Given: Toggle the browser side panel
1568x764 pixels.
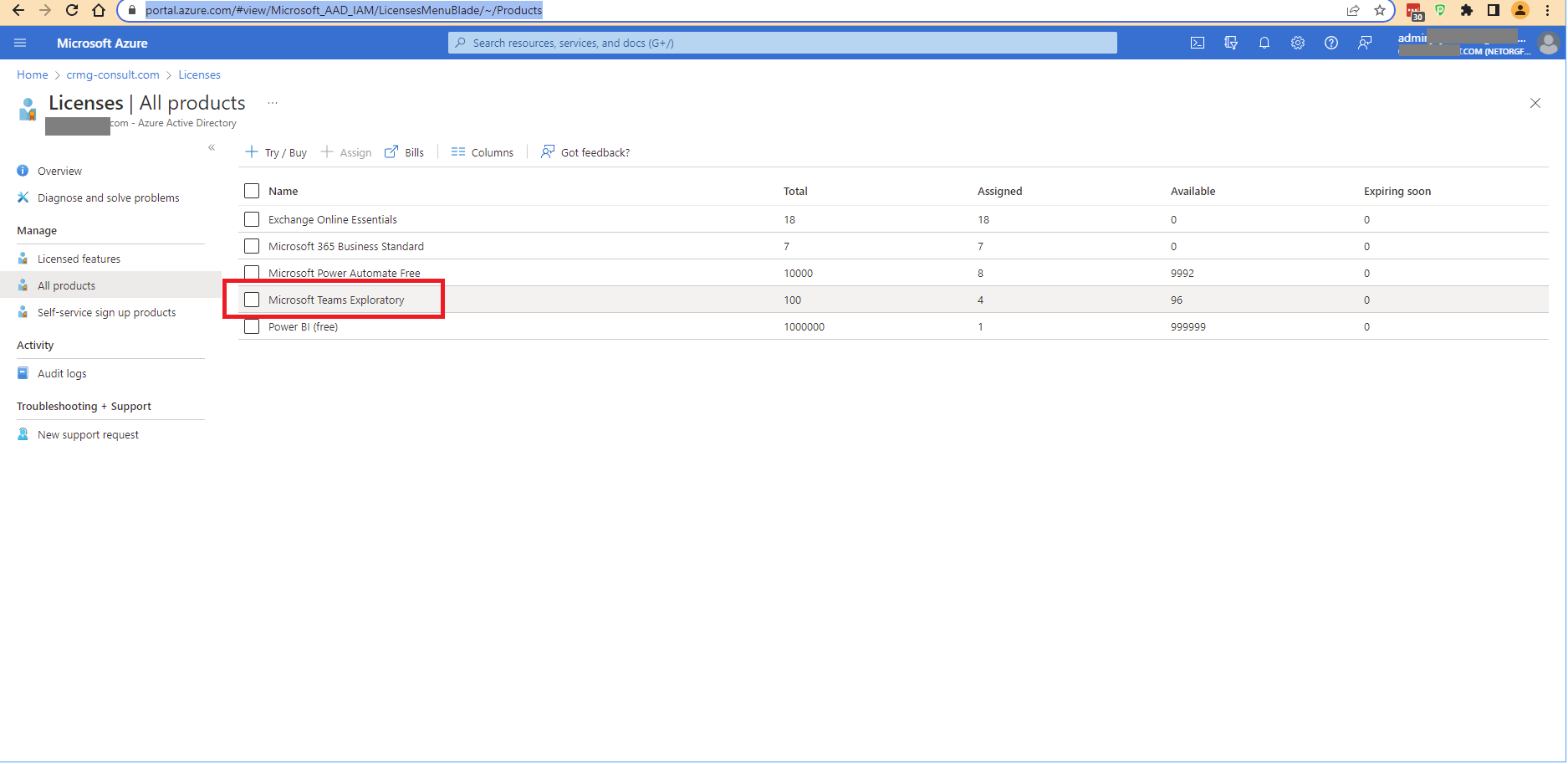Looking at the screenshot, I should tap(1494, 10).
